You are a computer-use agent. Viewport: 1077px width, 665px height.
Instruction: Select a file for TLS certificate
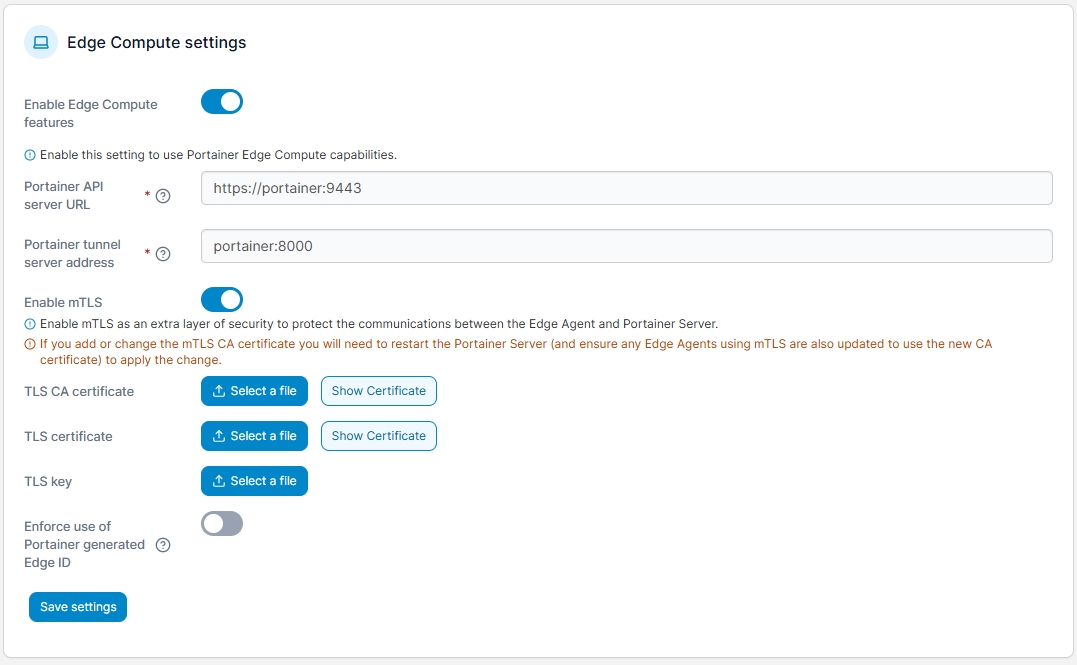tap(254, 436)
